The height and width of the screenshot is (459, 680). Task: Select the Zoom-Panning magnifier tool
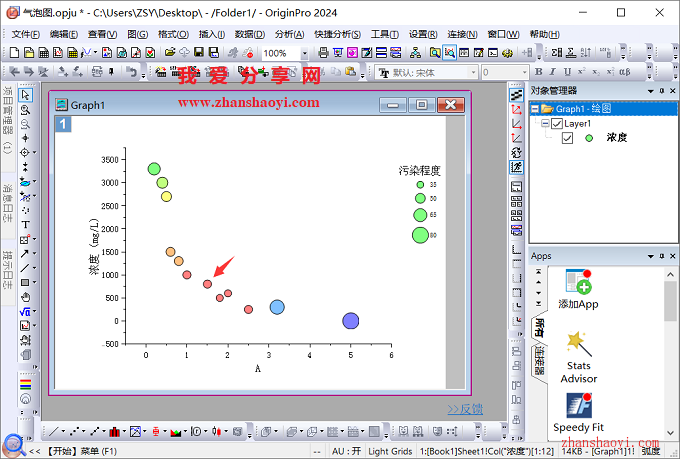26,110
